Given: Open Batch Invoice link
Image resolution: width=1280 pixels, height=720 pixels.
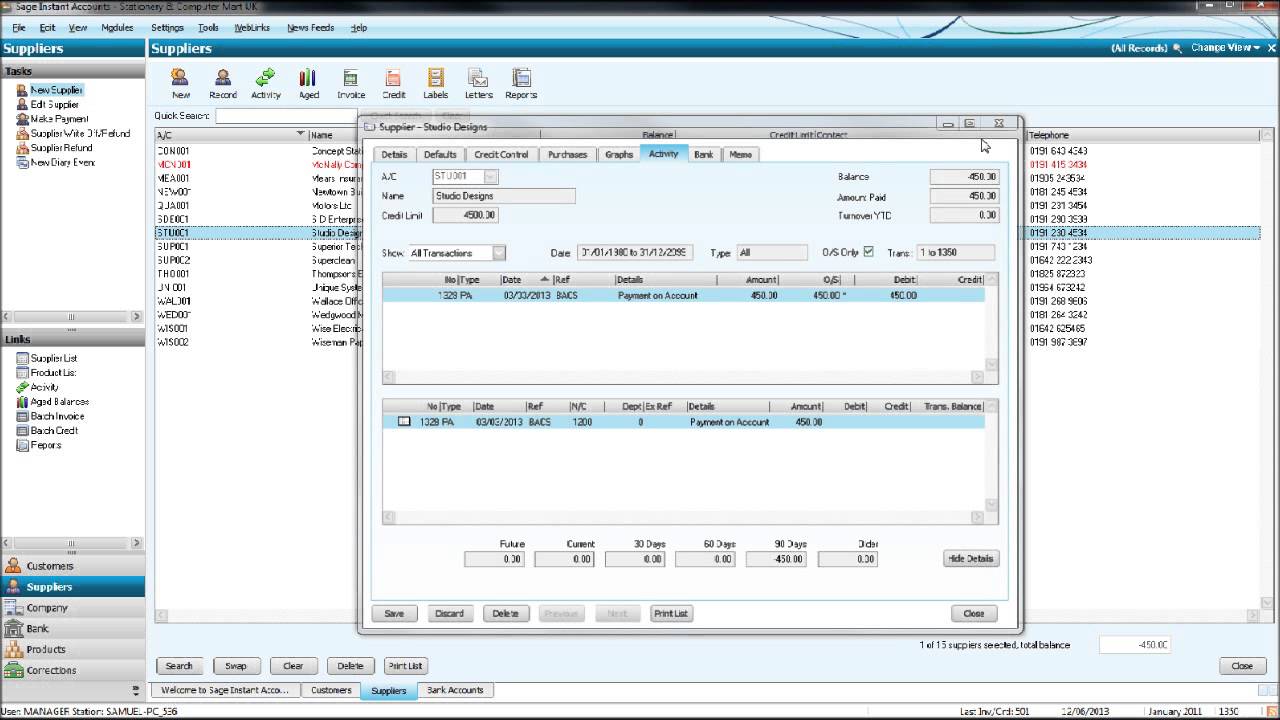Looking at the screenshot, I should (x=57, y=416).
